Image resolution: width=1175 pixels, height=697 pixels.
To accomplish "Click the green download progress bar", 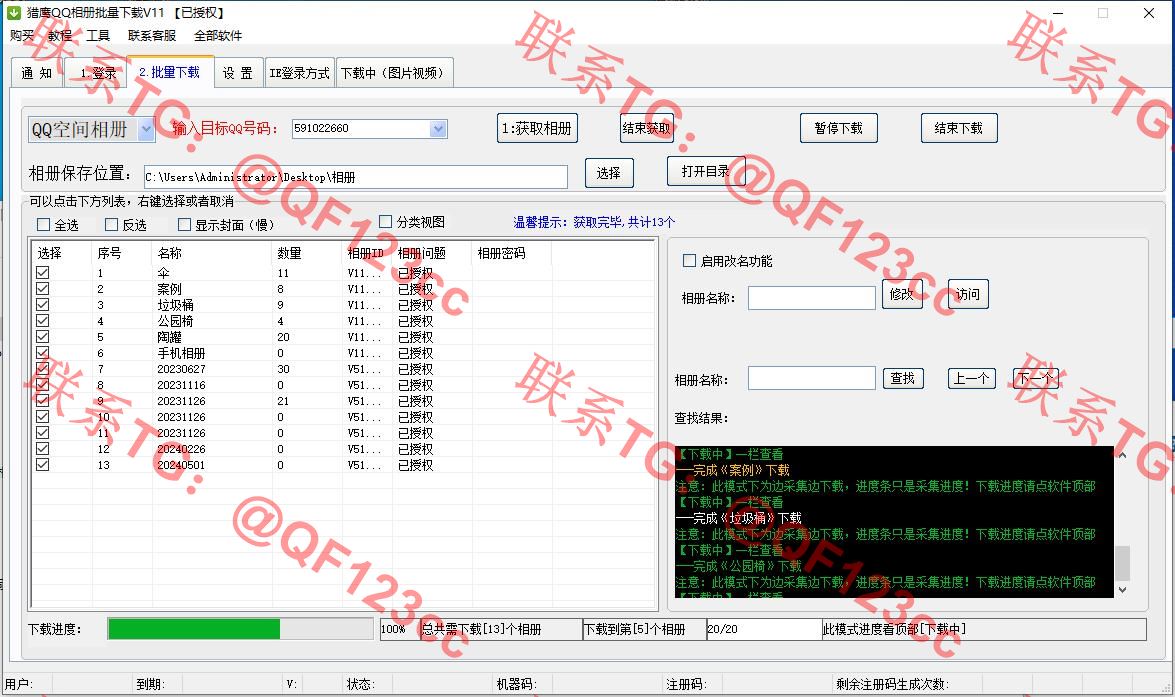I will pos(194,629).
